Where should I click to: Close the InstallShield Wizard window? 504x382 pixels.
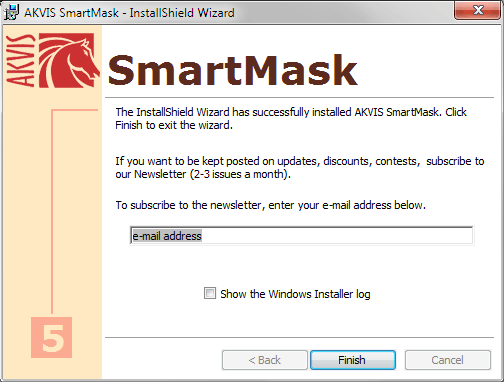(x=478, y=10)
